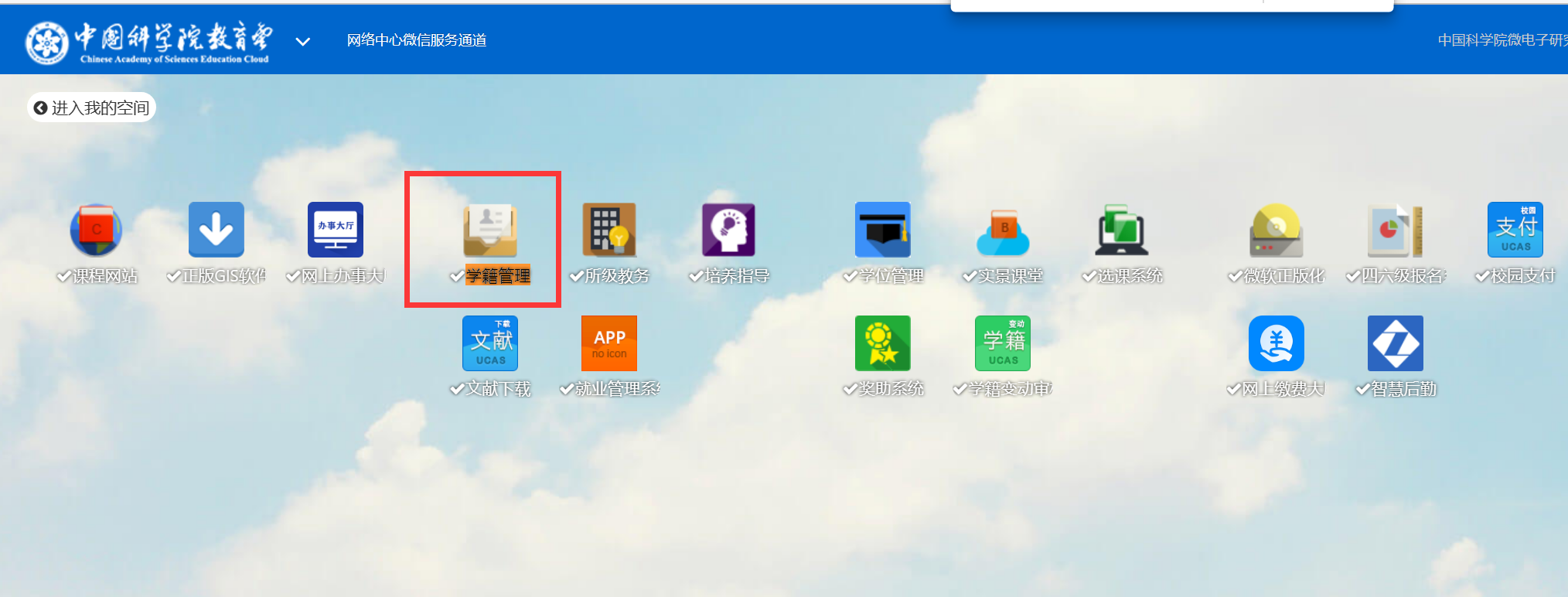The image size is (1568, 597).
Task: Click the 进入我的空间 button
Action: click(92, 107)
